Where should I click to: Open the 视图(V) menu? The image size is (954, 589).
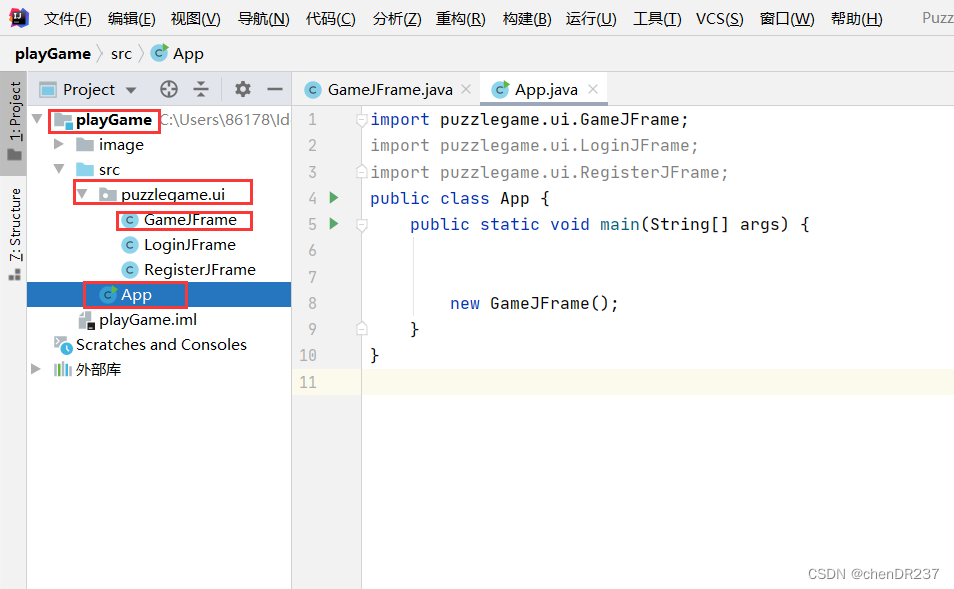point(196,19)
